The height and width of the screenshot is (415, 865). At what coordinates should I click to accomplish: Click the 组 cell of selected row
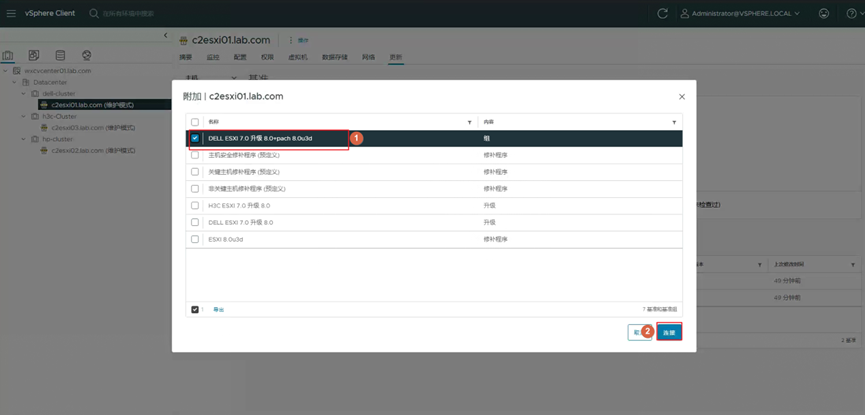click(486, 139)
